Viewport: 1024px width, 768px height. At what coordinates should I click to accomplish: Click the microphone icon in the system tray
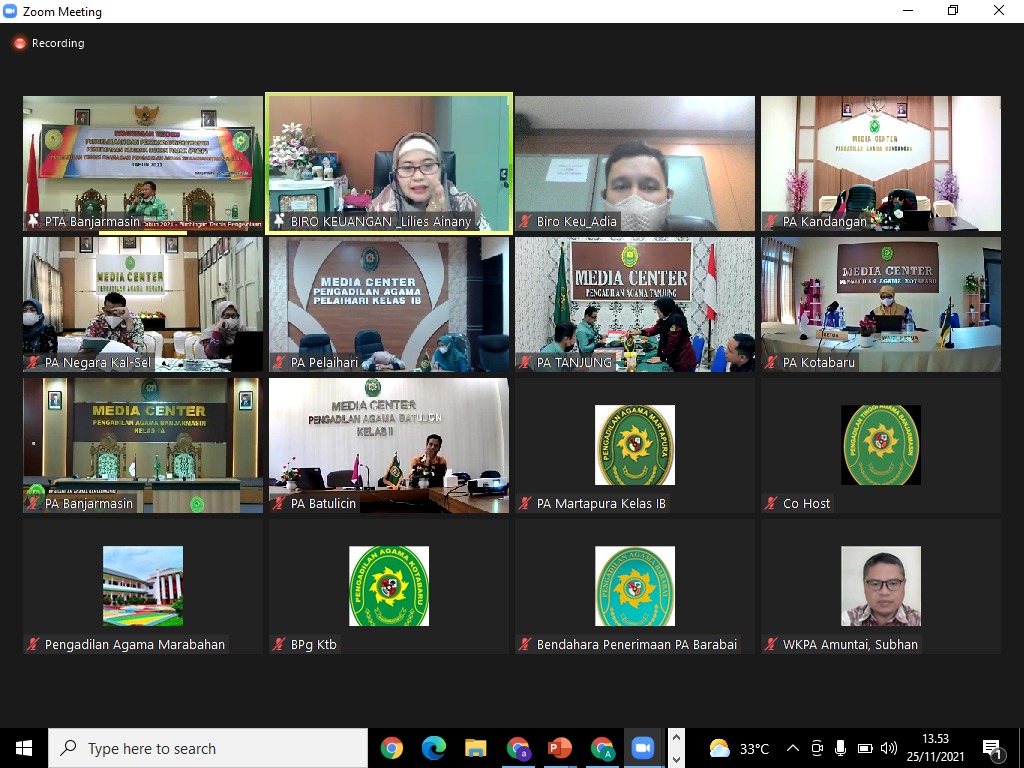(841, 748)
